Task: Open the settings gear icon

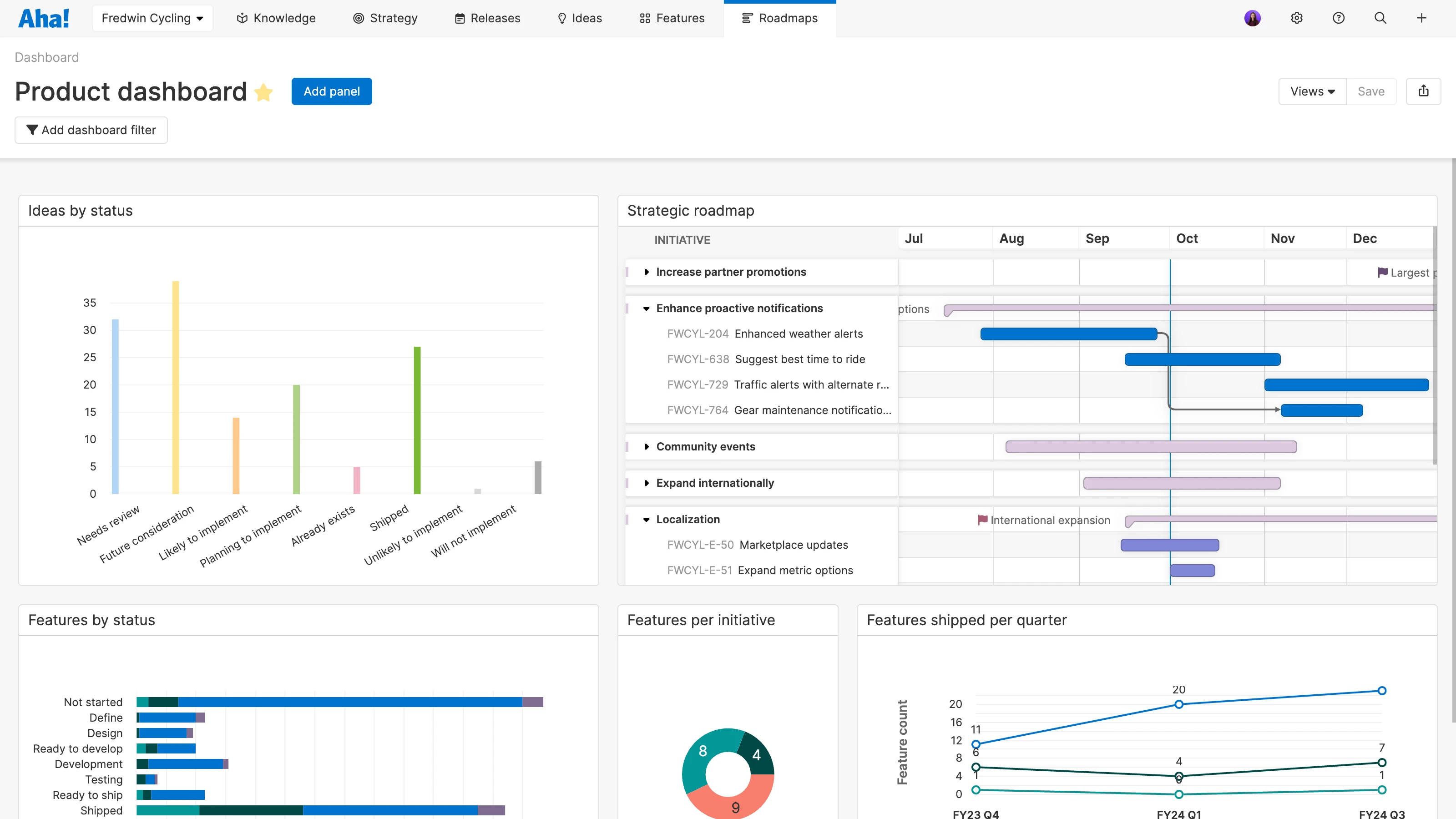Action: (x=1297, y=18)
